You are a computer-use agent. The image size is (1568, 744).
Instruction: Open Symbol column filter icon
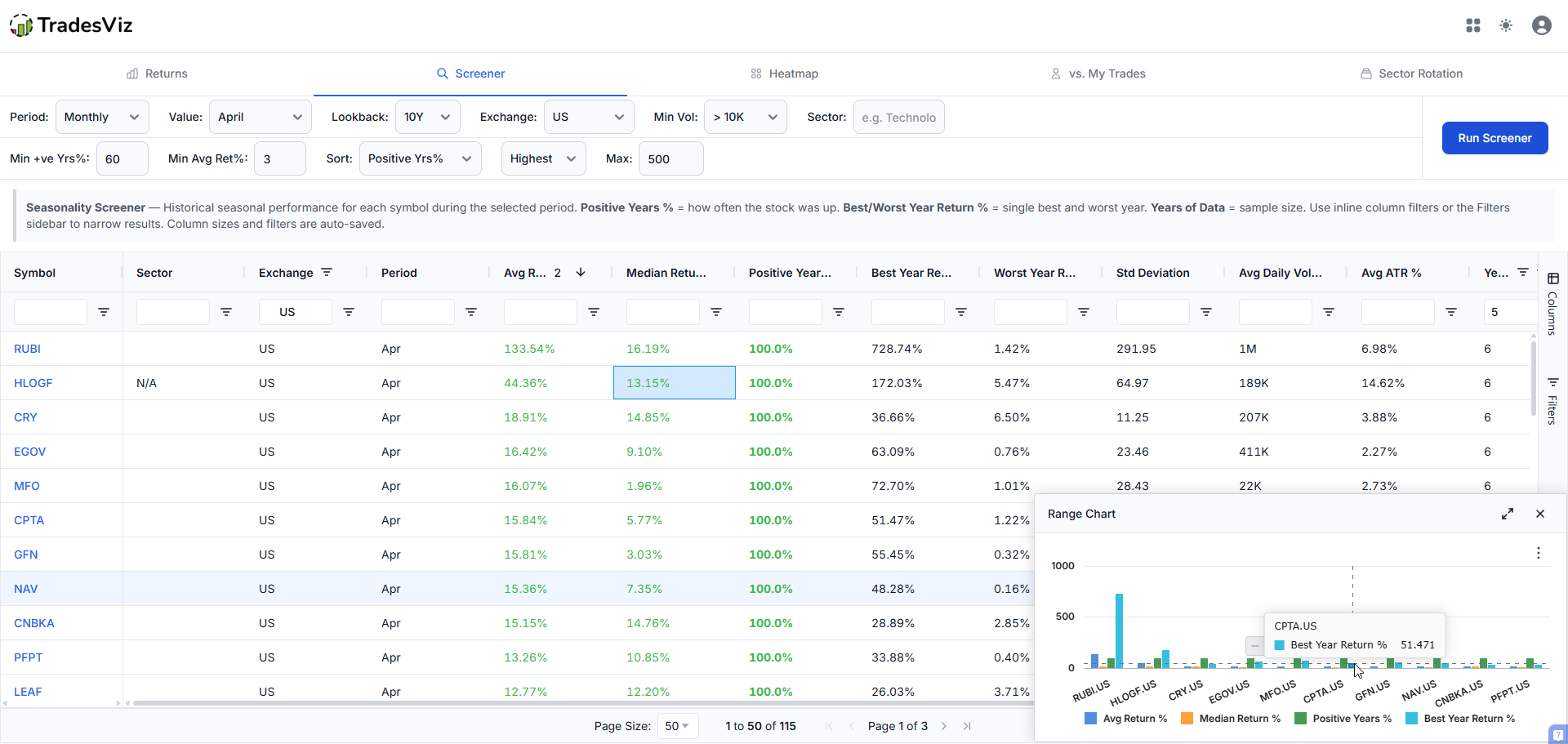click(x=104, y=312)
